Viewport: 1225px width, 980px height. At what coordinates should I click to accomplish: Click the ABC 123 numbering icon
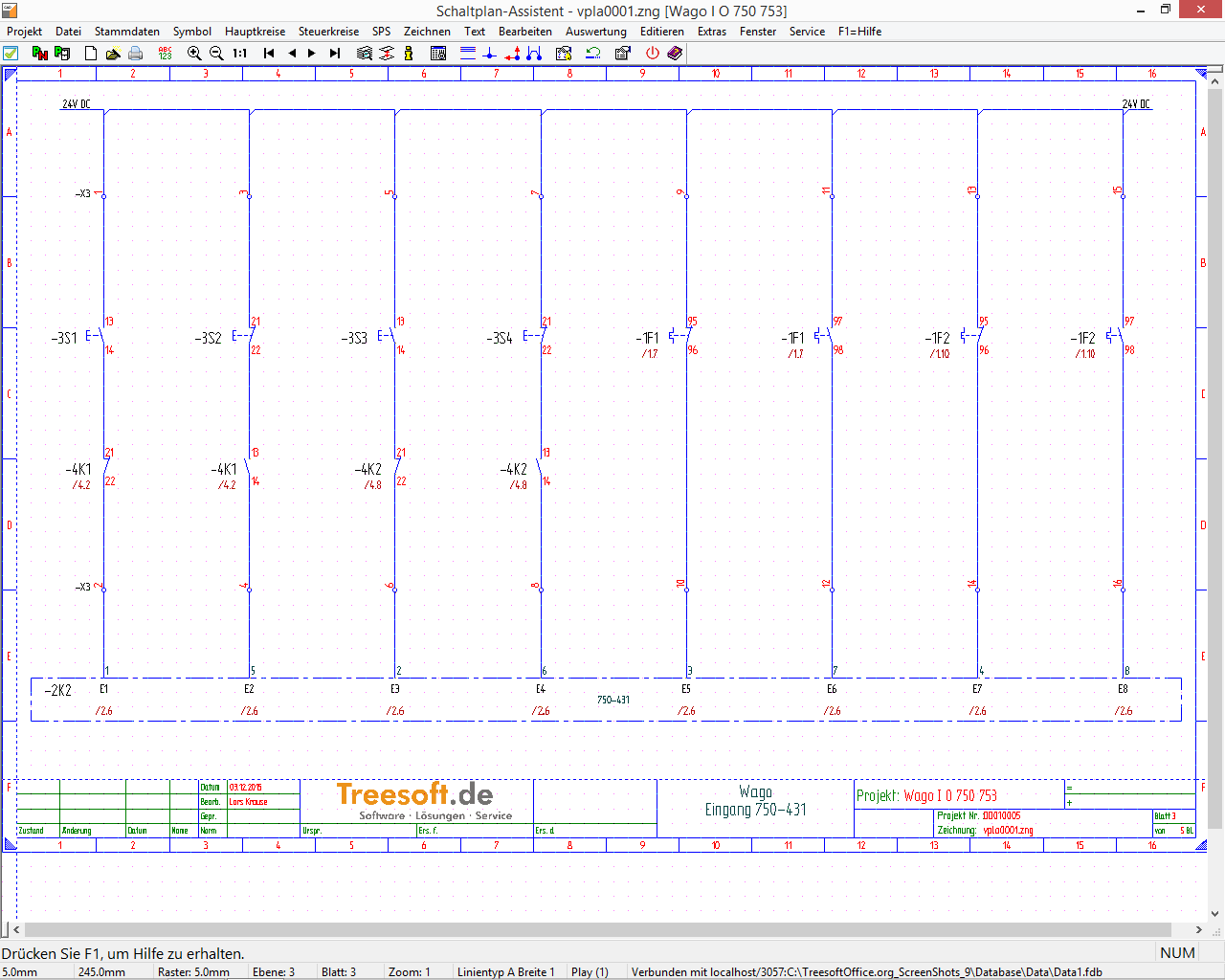point(165,54)
